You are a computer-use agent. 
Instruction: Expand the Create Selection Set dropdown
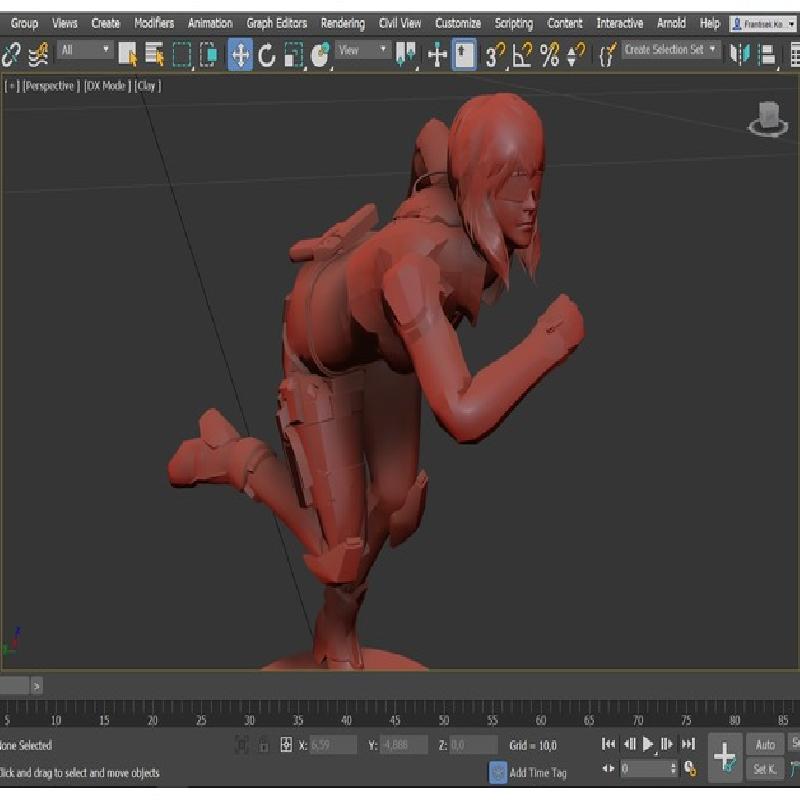671,50
